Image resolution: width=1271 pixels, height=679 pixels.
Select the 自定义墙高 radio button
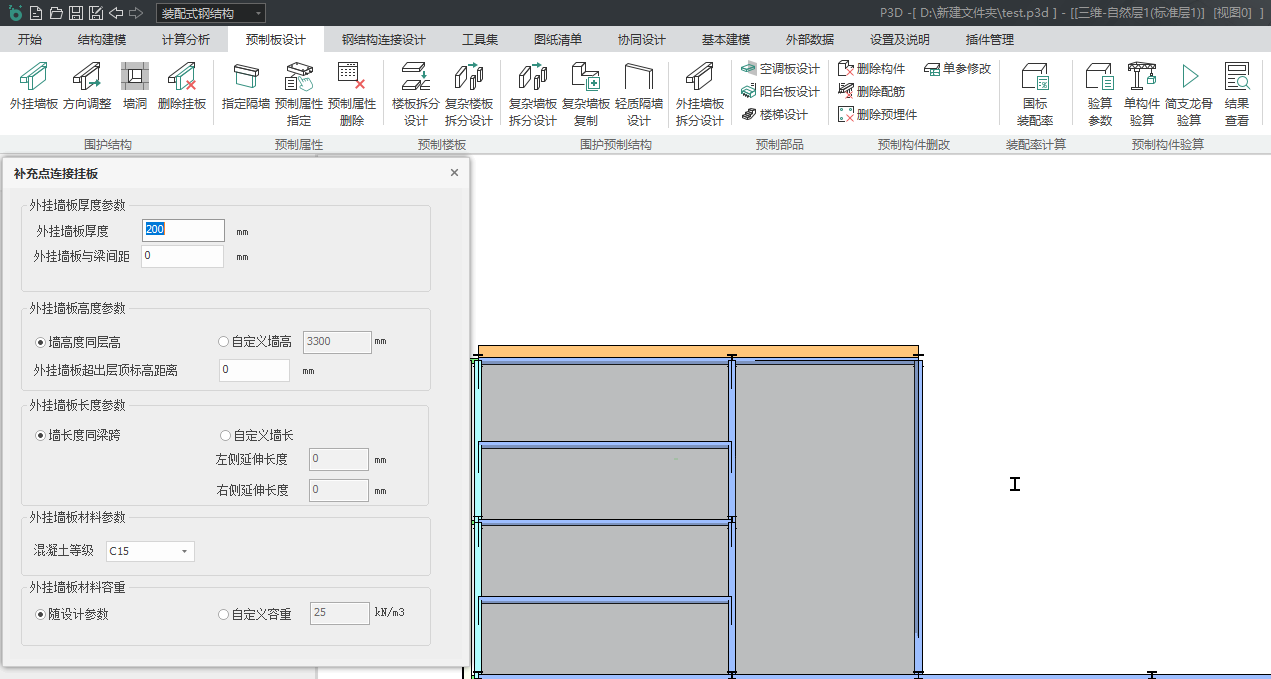point(224,342)
